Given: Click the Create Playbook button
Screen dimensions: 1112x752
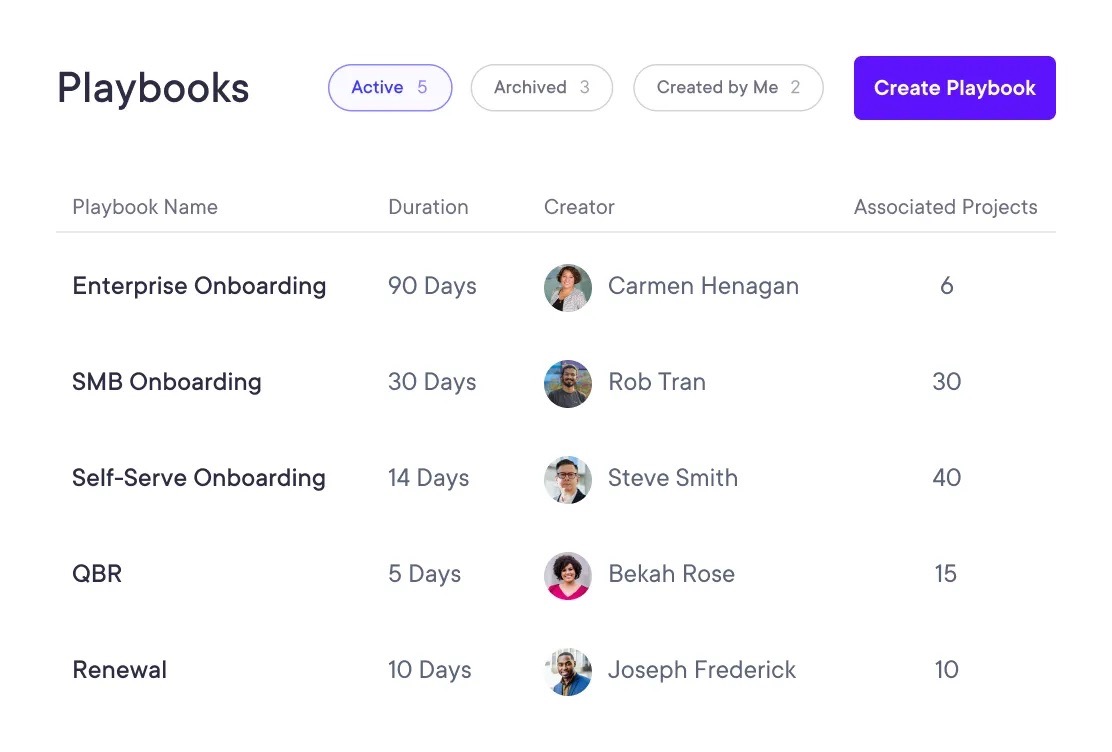Looking at the screenshot, I should point(953,87).
